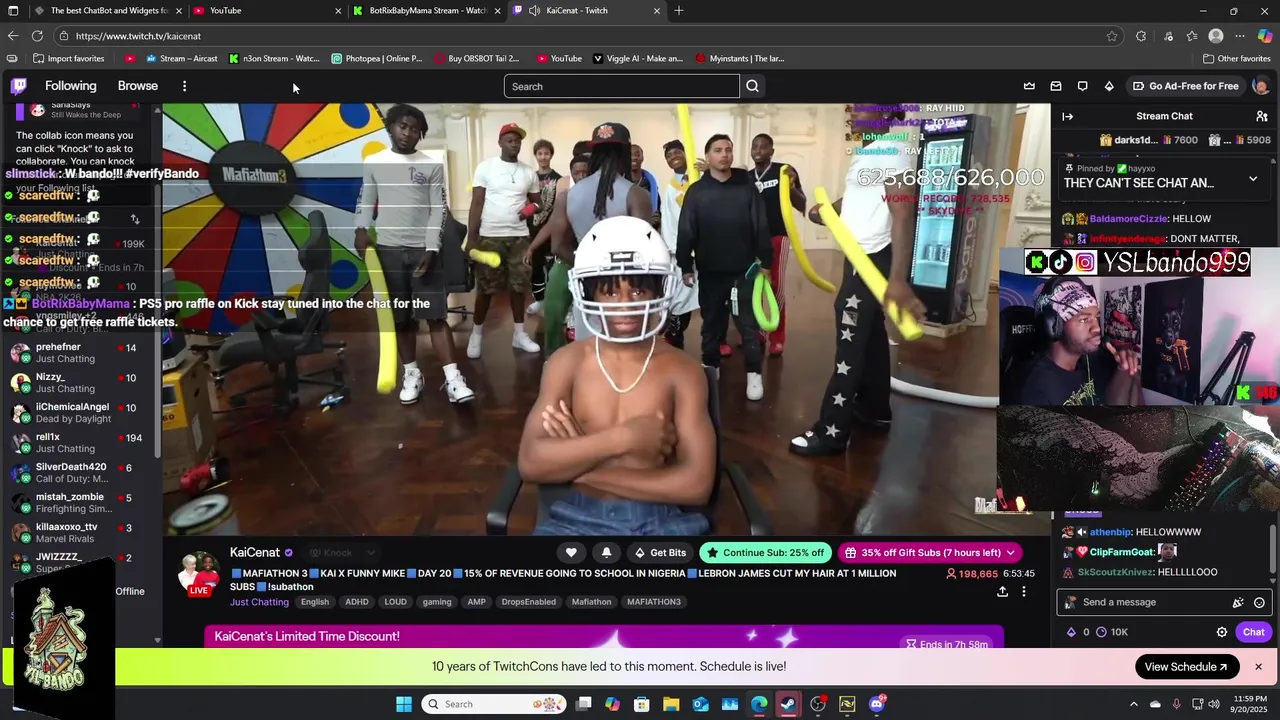Click the Get Bits button
Viewport: 1280px width, 720px height.
click(x=660, y=552)
